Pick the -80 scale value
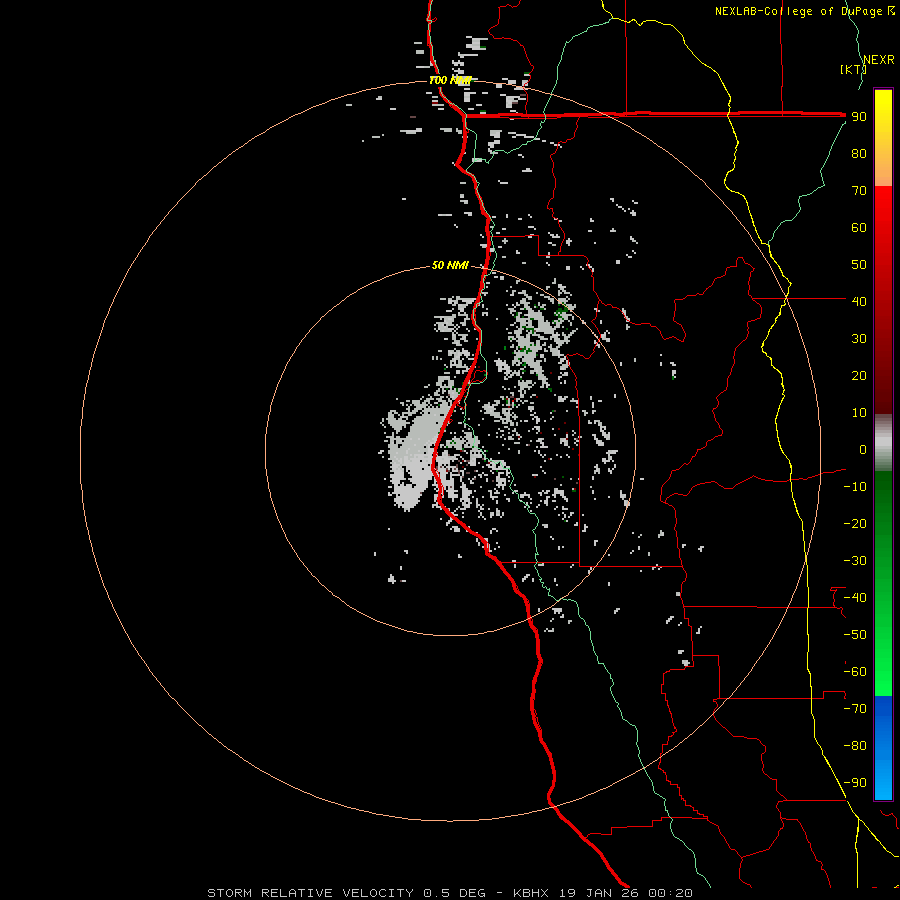900x900 pixels. (855, 746)
